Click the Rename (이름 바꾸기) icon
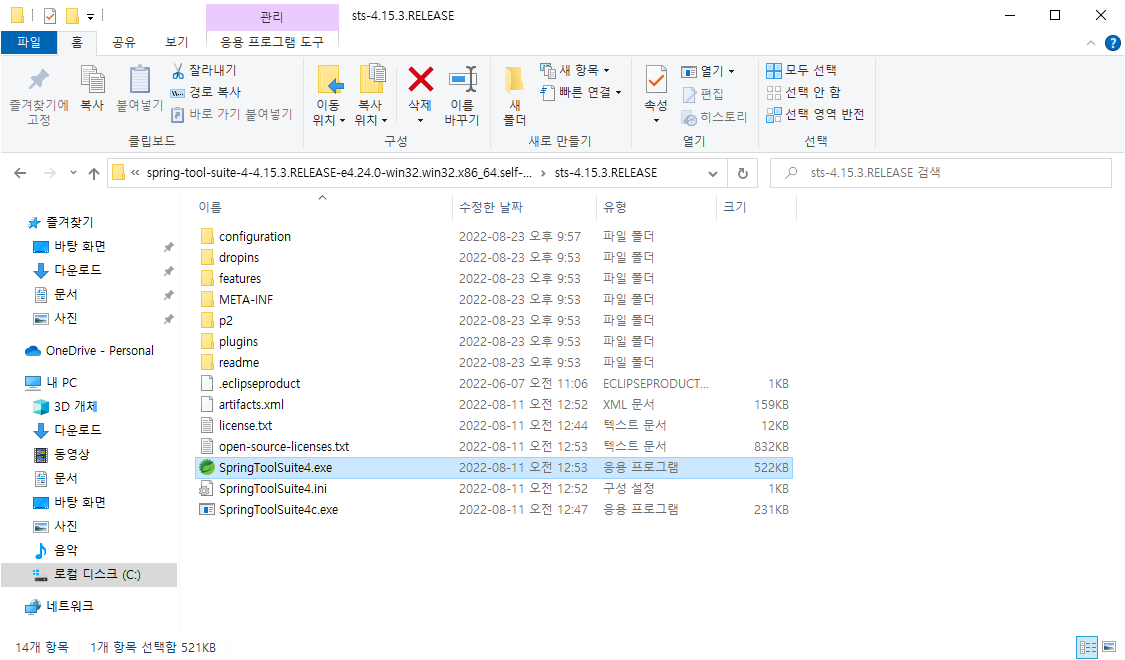 pyautogui.click(x=462, y=81)
